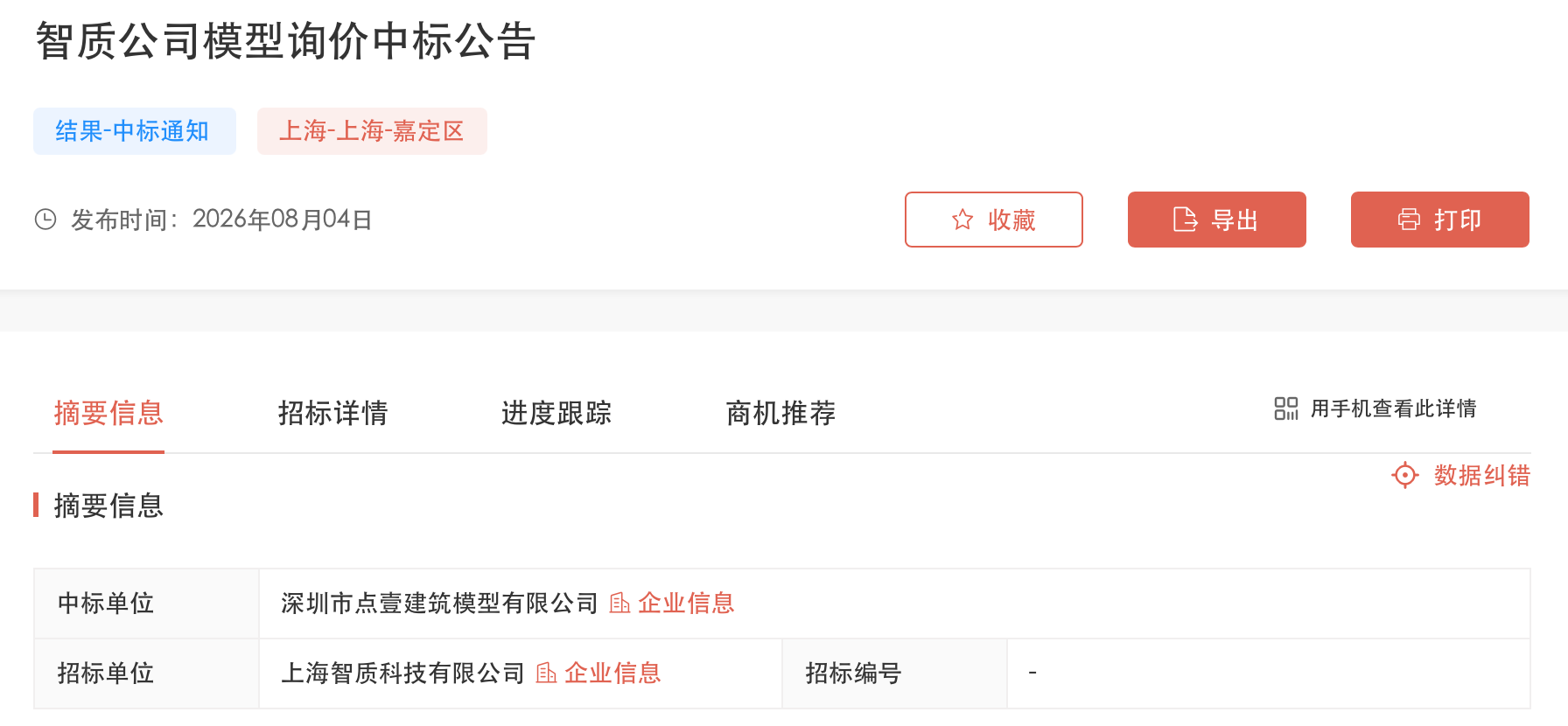Select the 商机推荐 tab
This screenshot has width=1568, height=726.
(780, 413)
